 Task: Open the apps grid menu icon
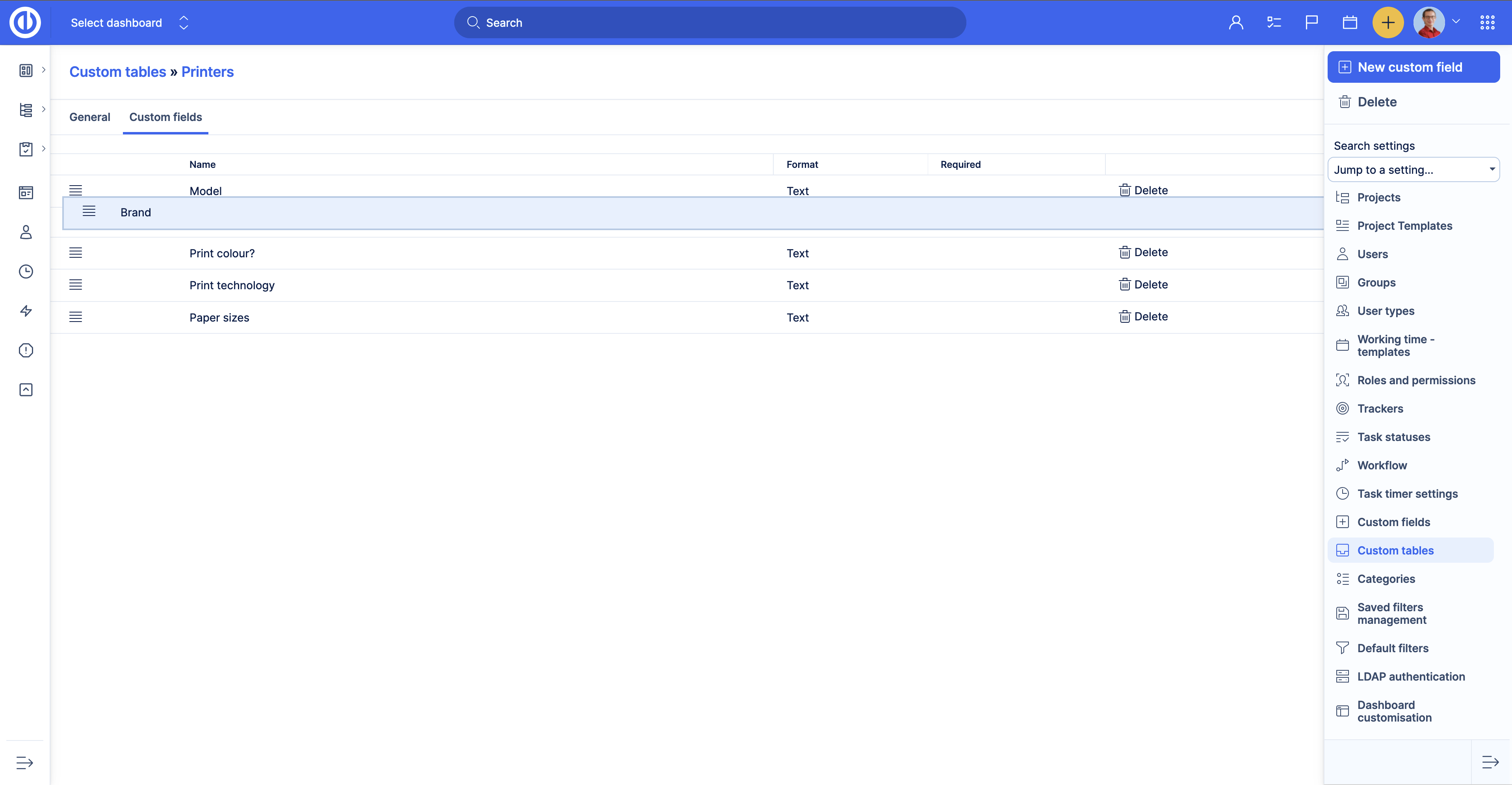(1487, 23)
